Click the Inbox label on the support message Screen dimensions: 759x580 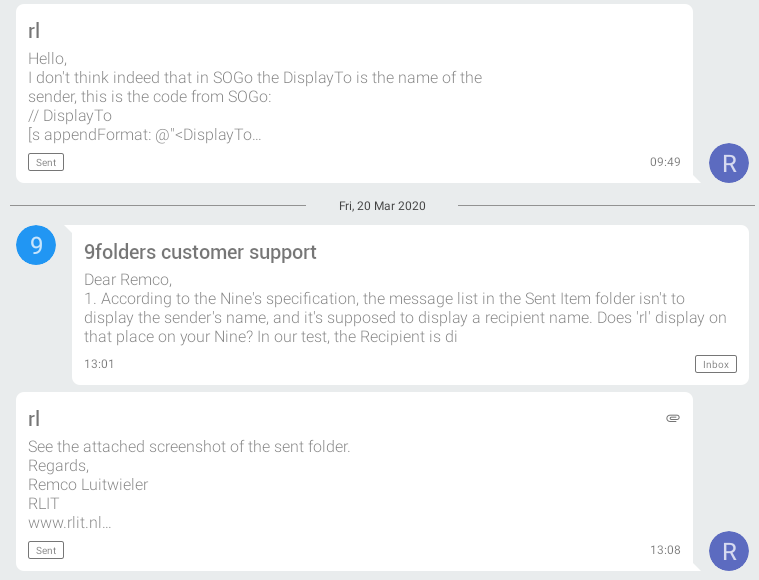click(716, 364)
